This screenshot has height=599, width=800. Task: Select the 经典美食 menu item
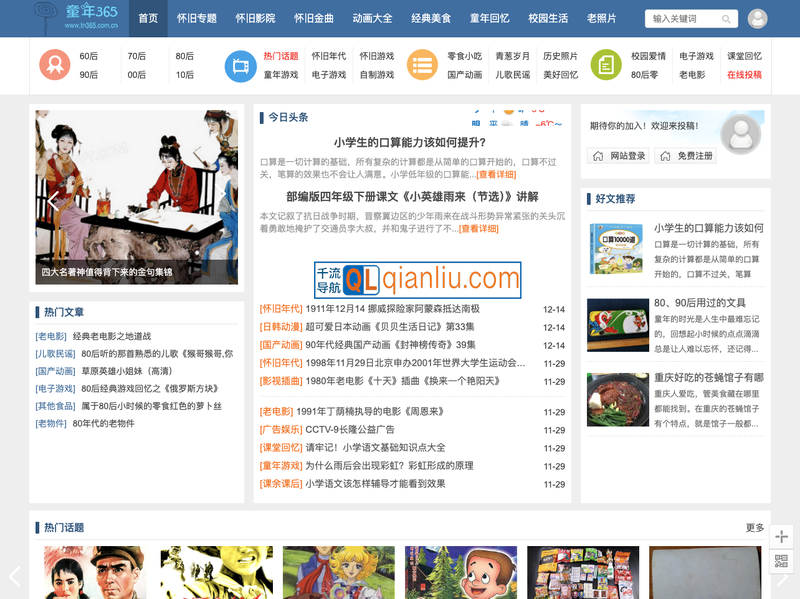point(430,18)
